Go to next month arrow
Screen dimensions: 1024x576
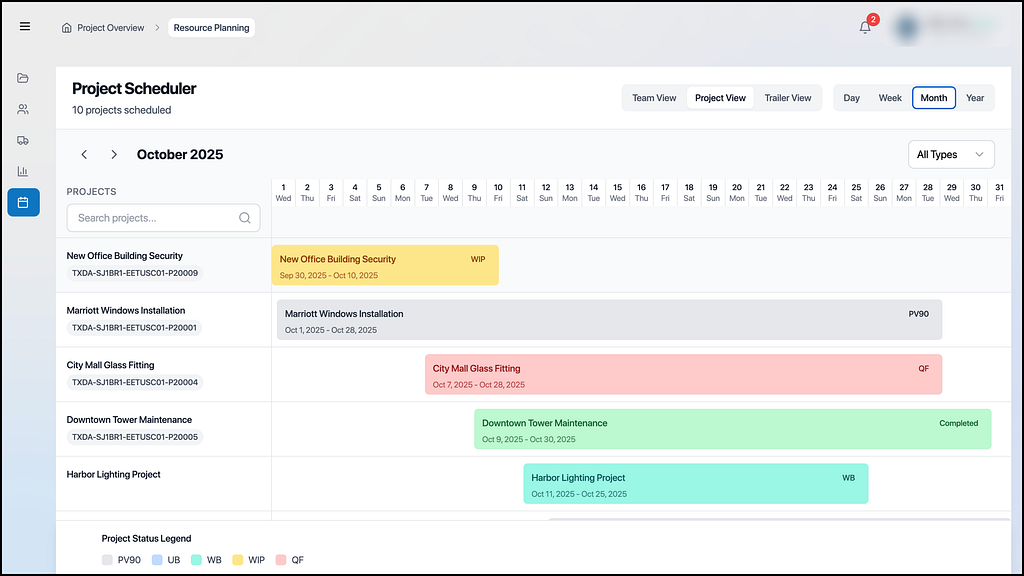click(x=114, y=155)
